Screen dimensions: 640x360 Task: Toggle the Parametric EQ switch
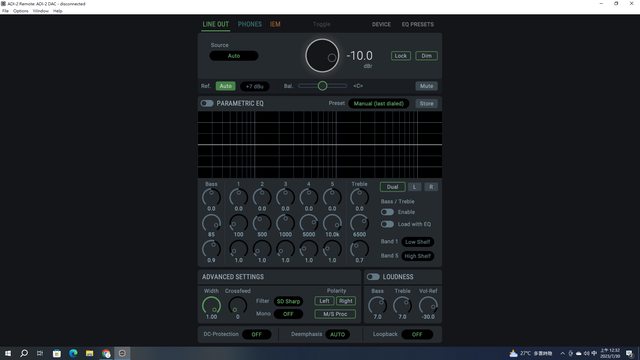point(207,103)
